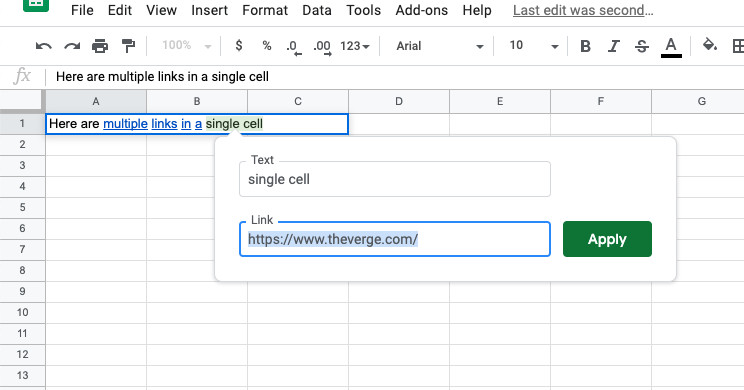Open the Help menu
The width and height of the screenshot is (744, 390).
tap(477, 10)
